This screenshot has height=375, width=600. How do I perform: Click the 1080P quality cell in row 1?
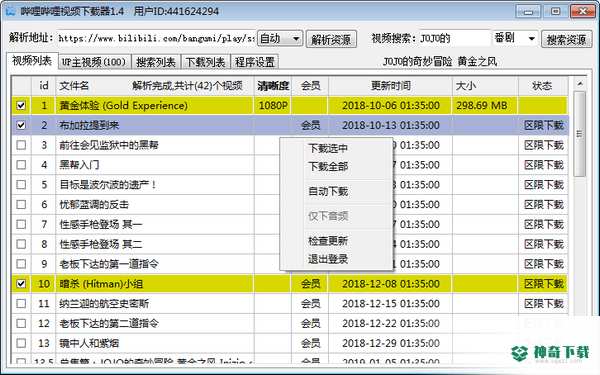tap(273, 105)
